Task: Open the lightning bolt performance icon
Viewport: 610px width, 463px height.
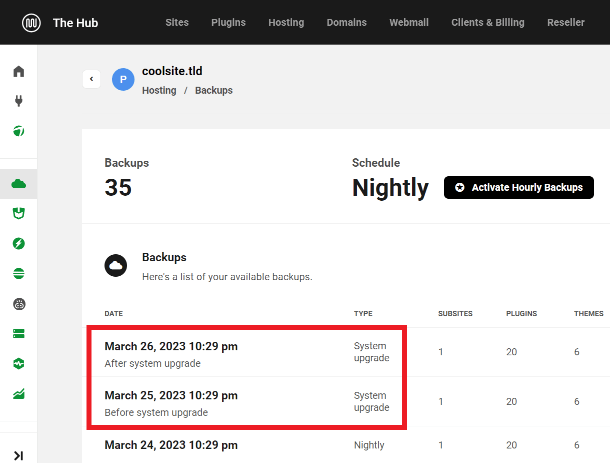Action: (x=18, y=243)
